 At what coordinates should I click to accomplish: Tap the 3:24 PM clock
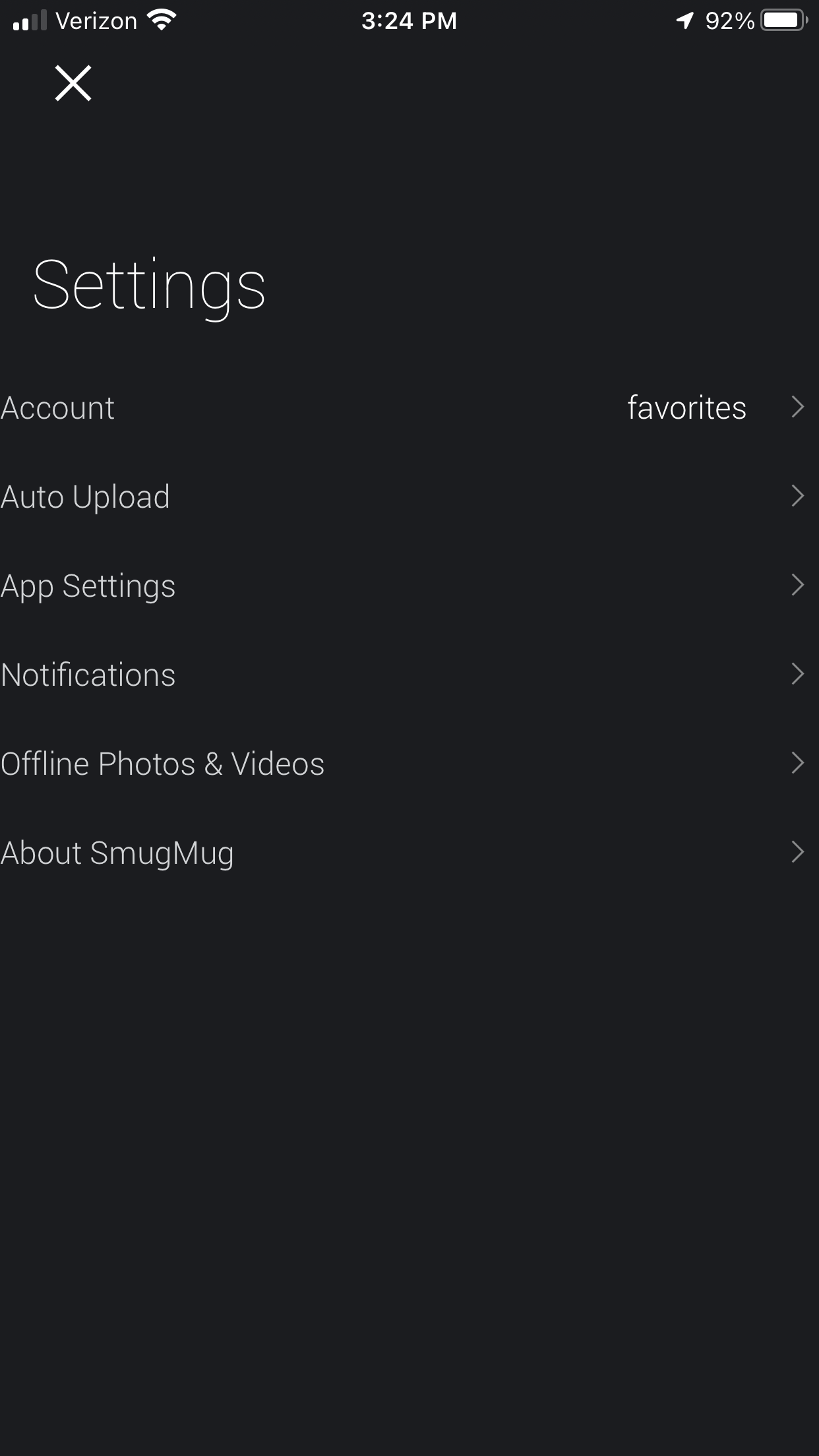click(409, 21)
